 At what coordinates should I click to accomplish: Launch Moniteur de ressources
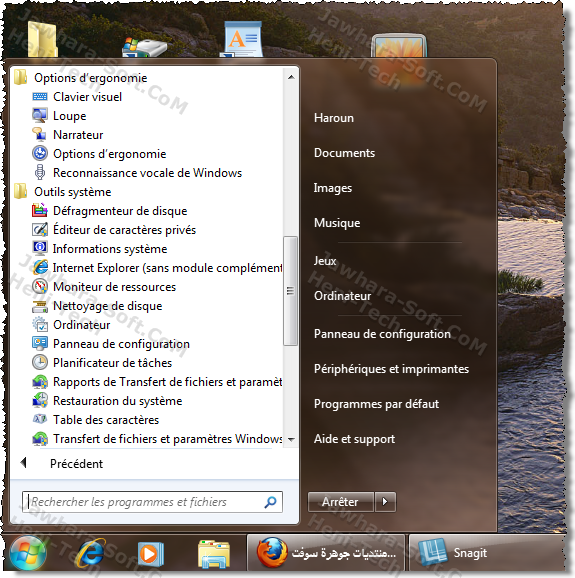click(114, 287)
